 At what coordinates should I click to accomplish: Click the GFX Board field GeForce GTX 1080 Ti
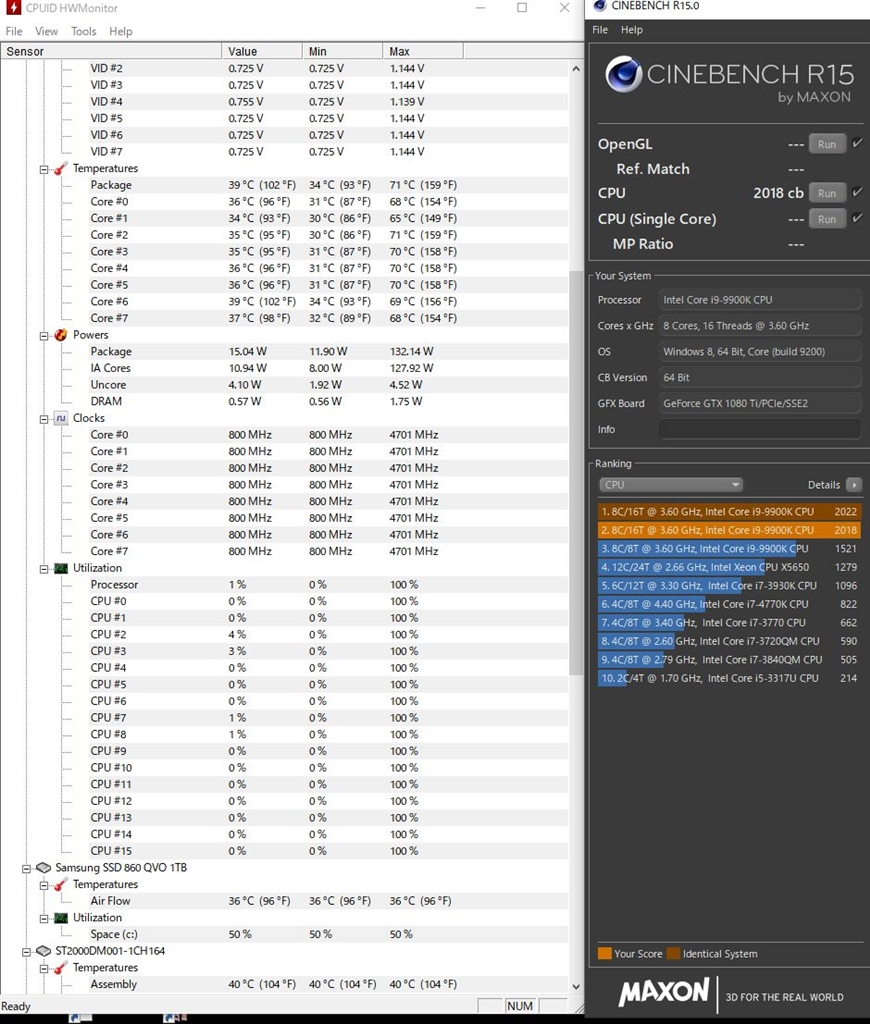[x=760, y=403]
